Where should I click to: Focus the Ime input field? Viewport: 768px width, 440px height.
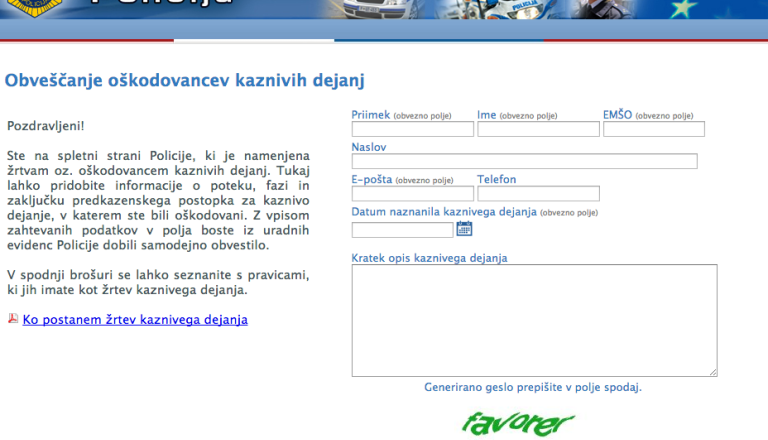point(538,129)
